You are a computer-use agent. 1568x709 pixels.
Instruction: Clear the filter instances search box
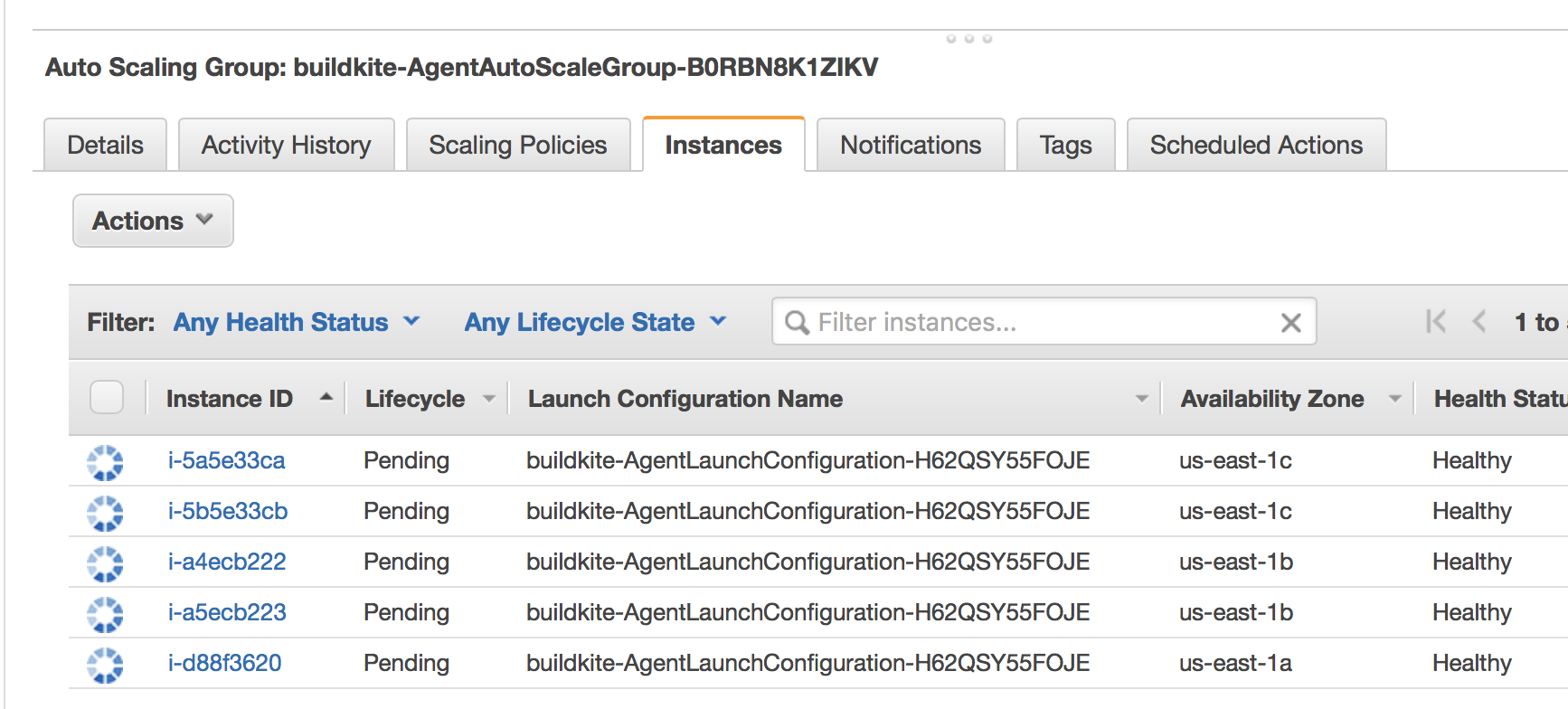point(1290,323)
